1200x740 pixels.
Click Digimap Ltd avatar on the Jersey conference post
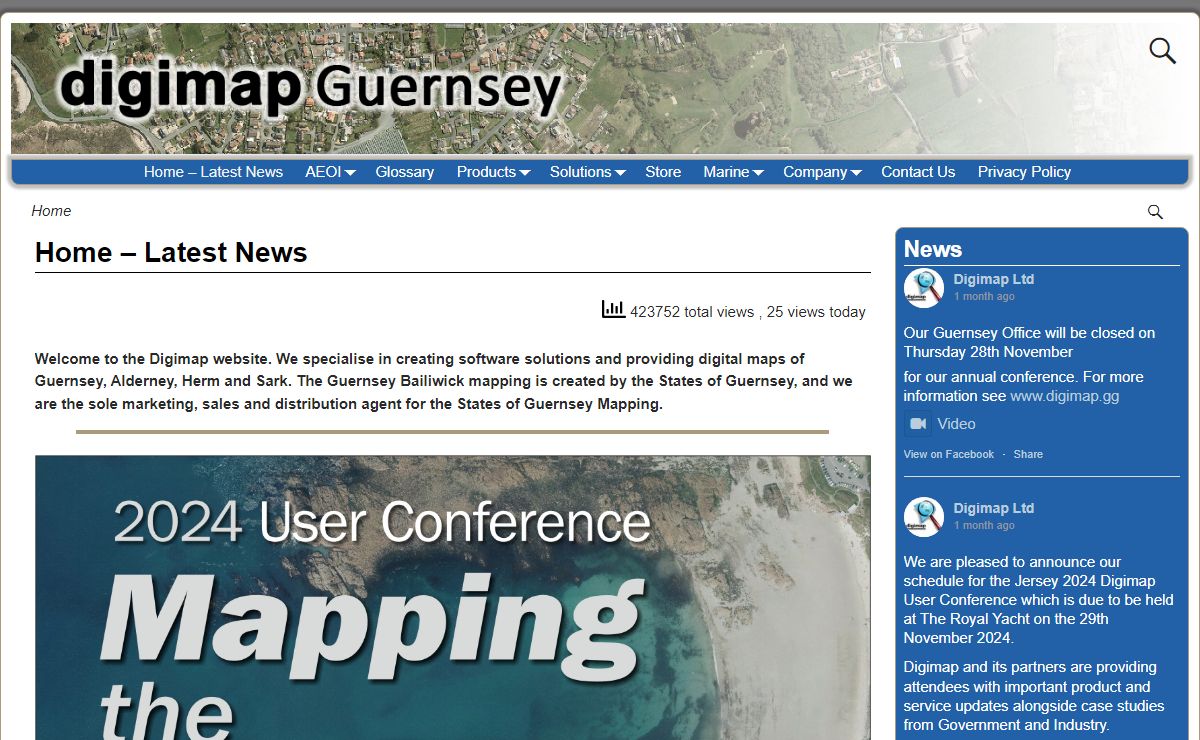click(x=924, y=517)
